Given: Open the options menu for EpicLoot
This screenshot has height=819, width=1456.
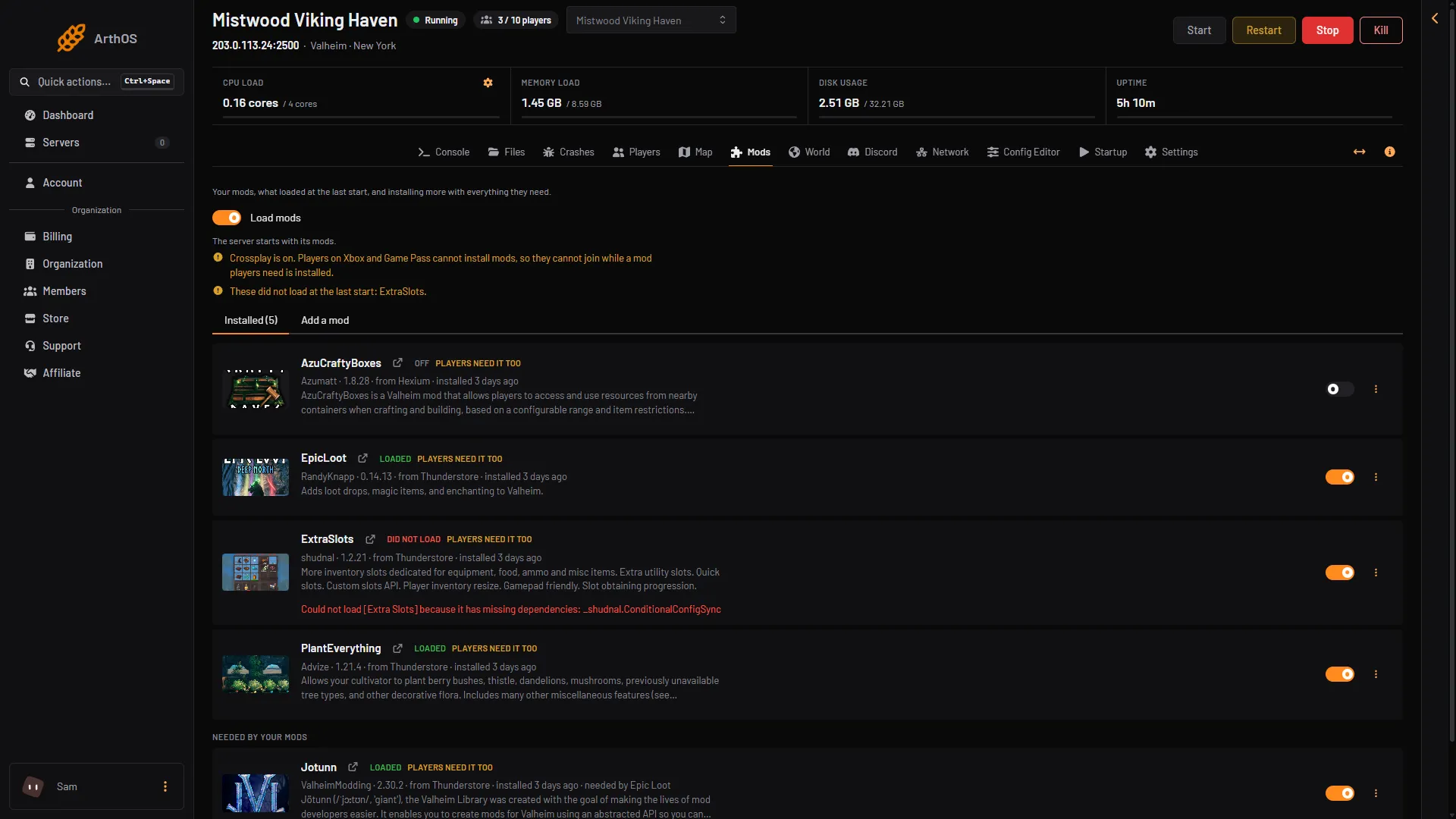Looking at the screenshot, I should pos(1376,477).
